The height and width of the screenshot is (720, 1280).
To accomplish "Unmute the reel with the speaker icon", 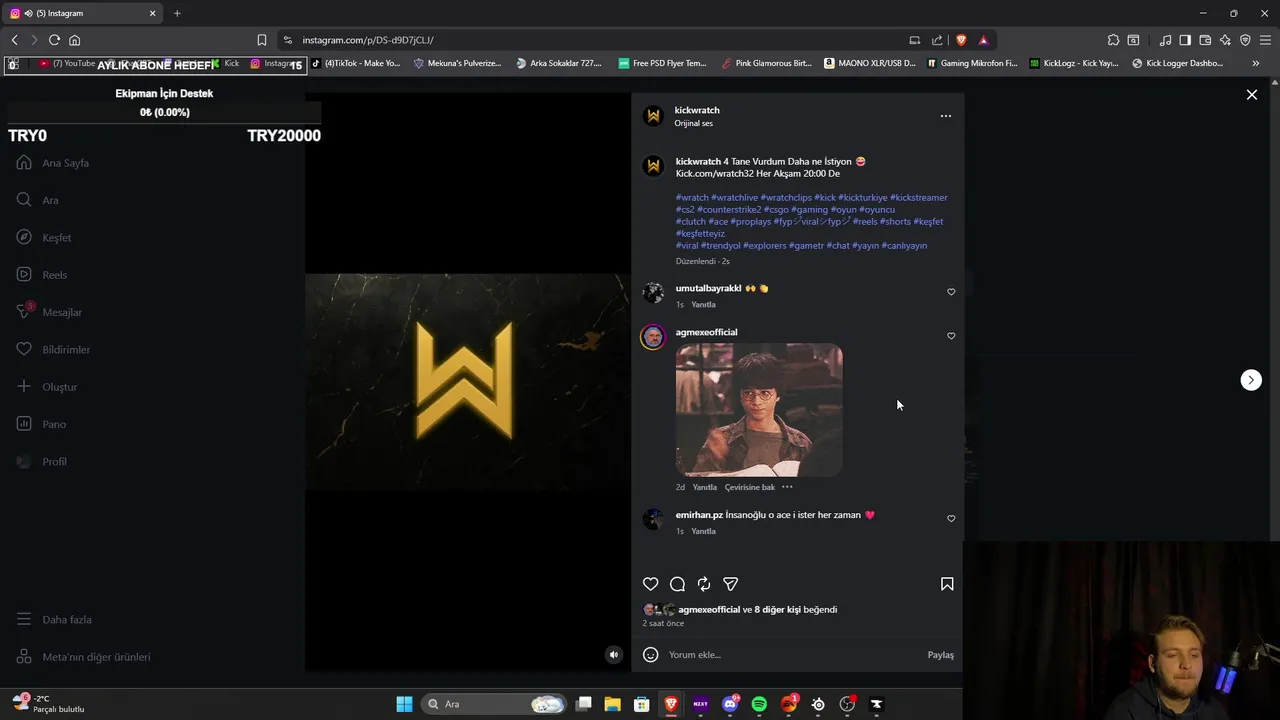I will [614, 655].
